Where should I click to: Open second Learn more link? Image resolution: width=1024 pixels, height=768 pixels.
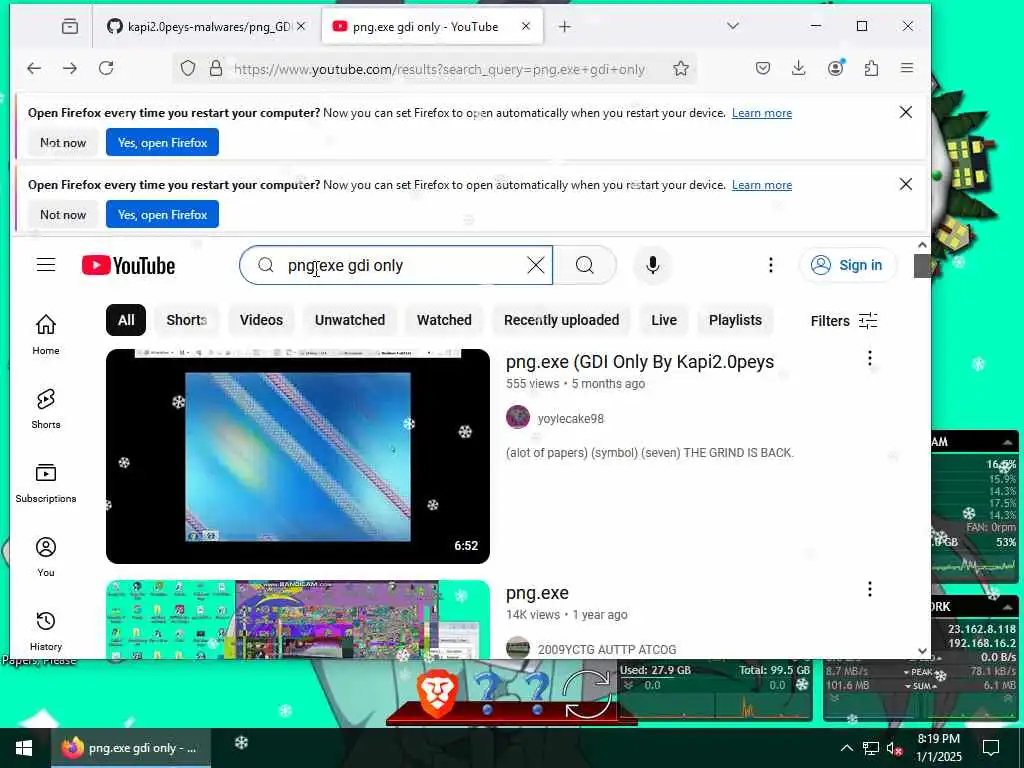761,185
